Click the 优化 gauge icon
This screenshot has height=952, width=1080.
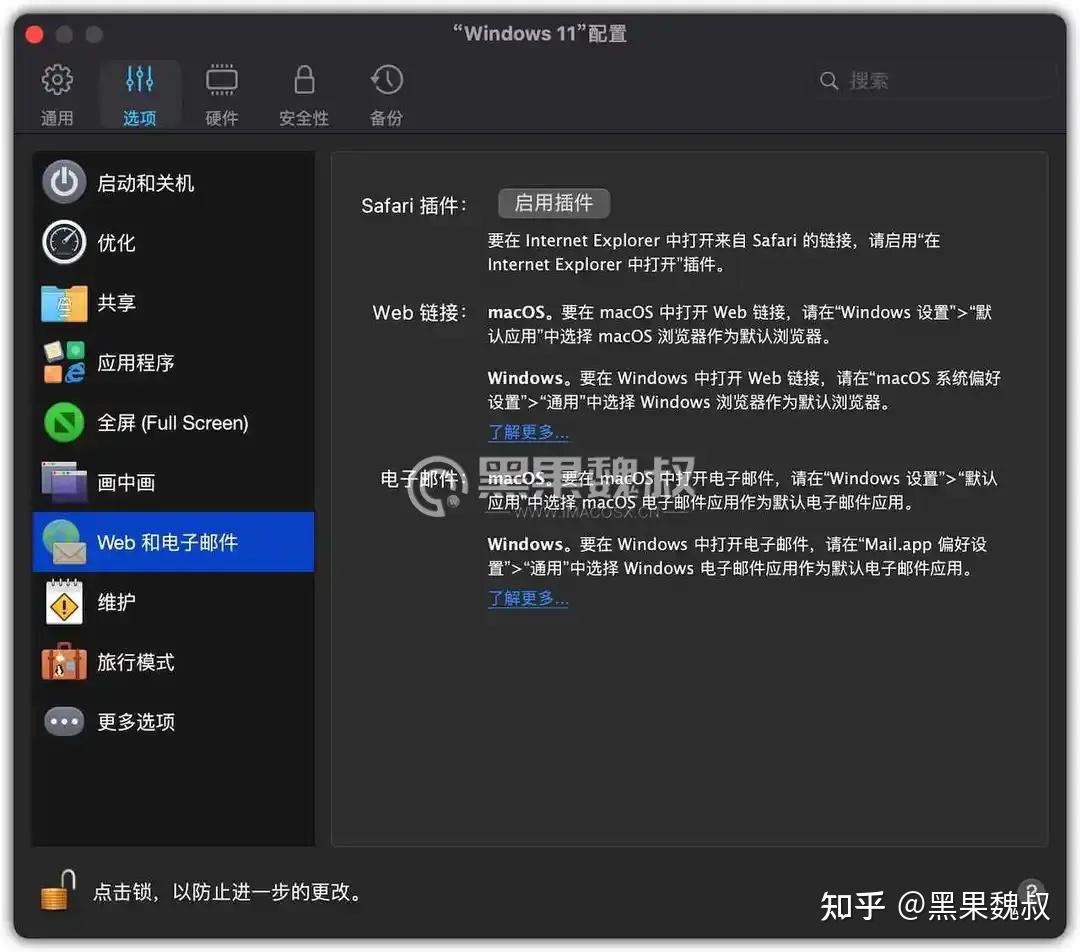point(64,242)
